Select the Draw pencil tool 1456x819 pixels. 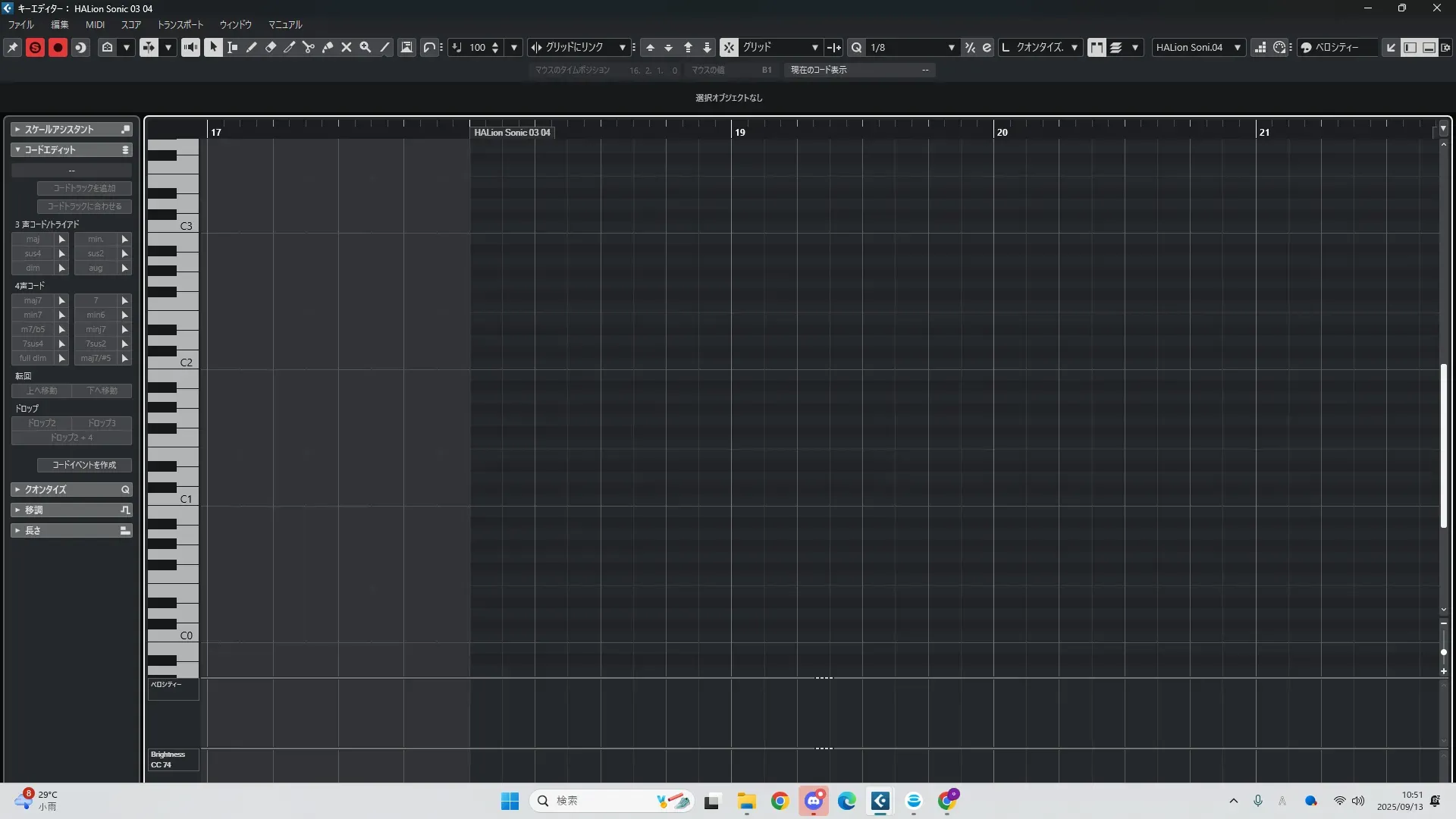point(252,47)
